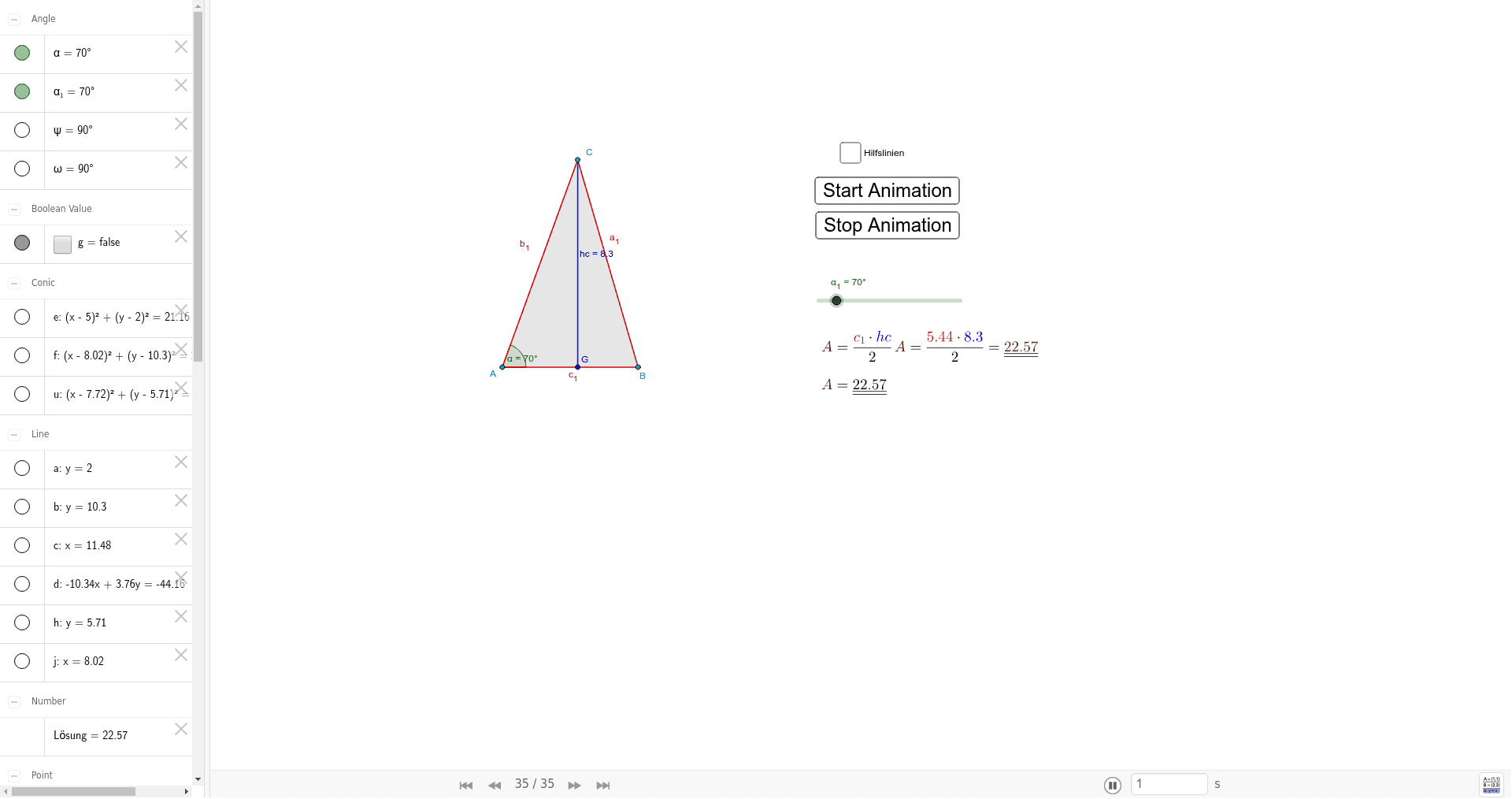
Task: Delete the α = 70° angle entry
Action: click(x=181, y=46)
